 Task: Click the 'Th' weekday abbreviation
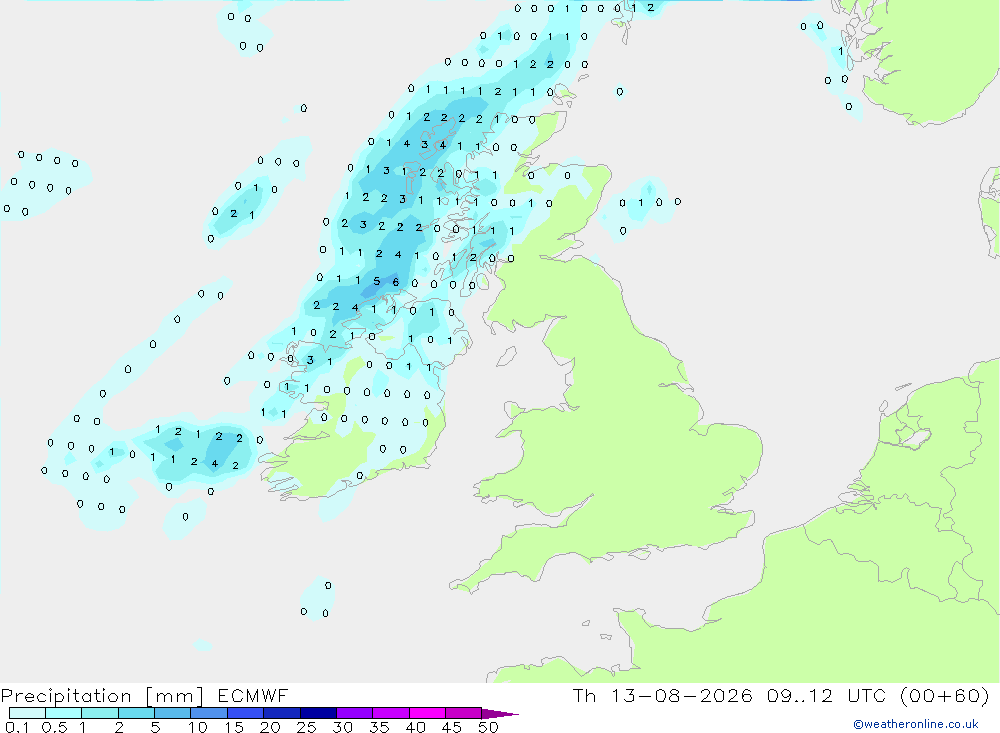coord(584,696)
